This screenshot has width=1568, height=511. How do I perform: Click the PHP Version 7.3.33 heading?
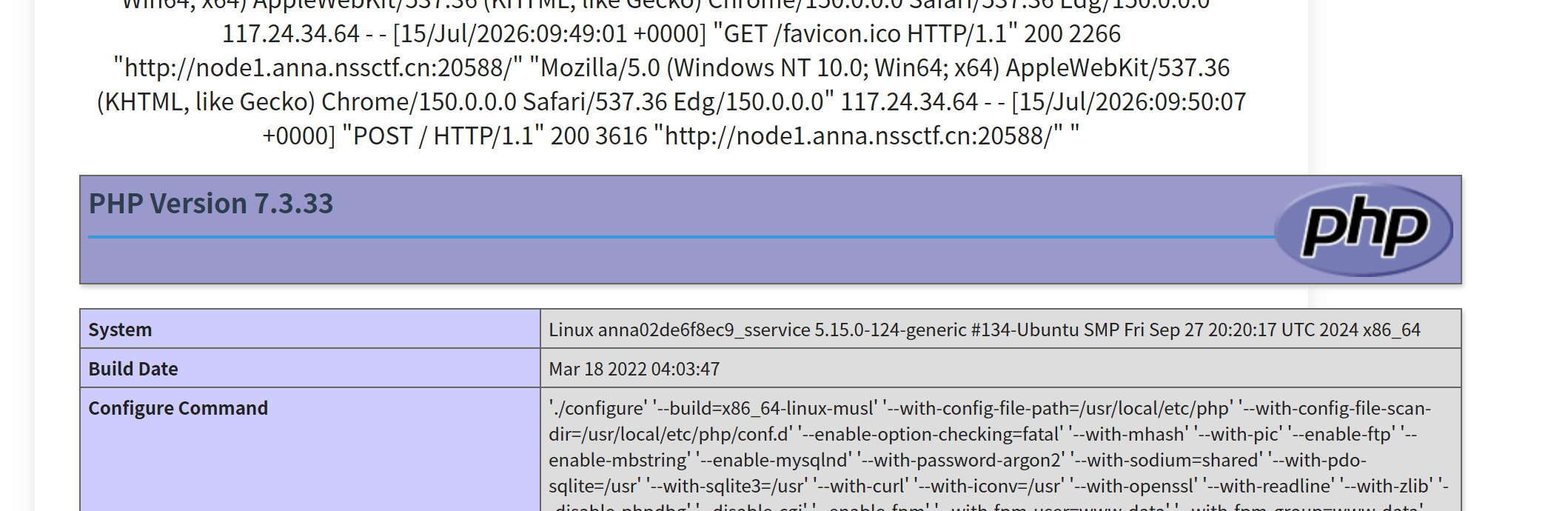click(211, 204)
